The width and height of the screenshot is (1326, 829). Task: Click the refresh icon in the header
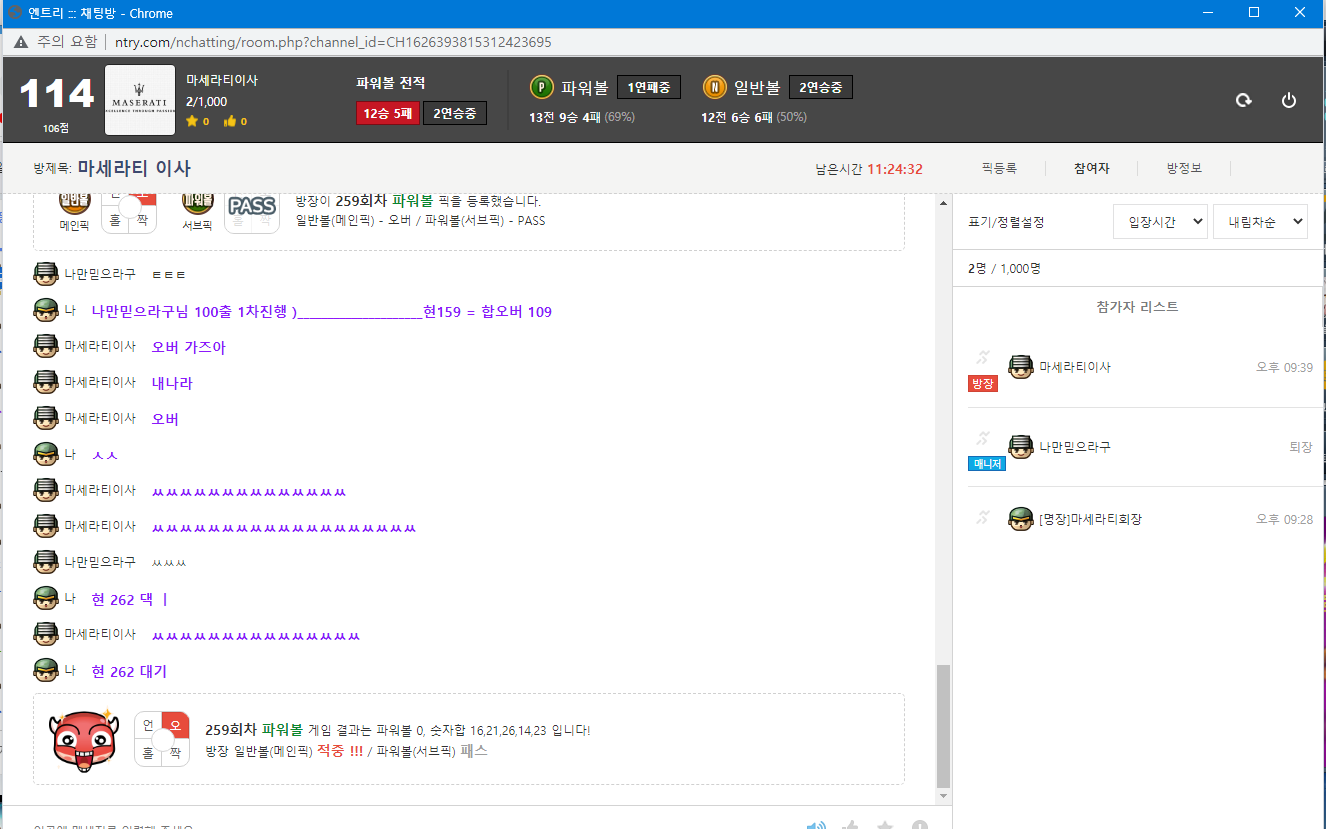coord(1243,100)
